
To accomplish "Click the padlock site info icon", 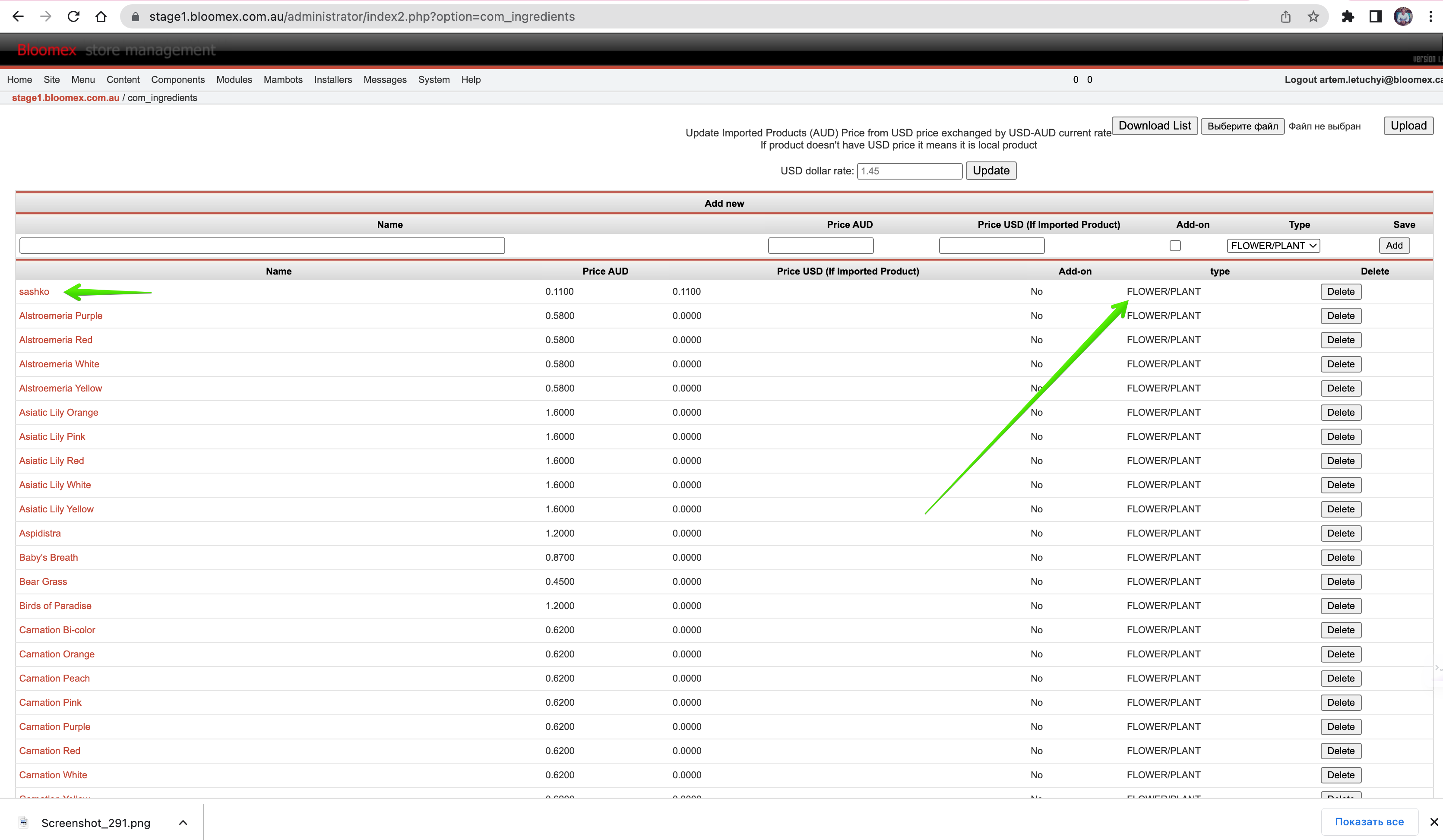I will tap(136, 16).
